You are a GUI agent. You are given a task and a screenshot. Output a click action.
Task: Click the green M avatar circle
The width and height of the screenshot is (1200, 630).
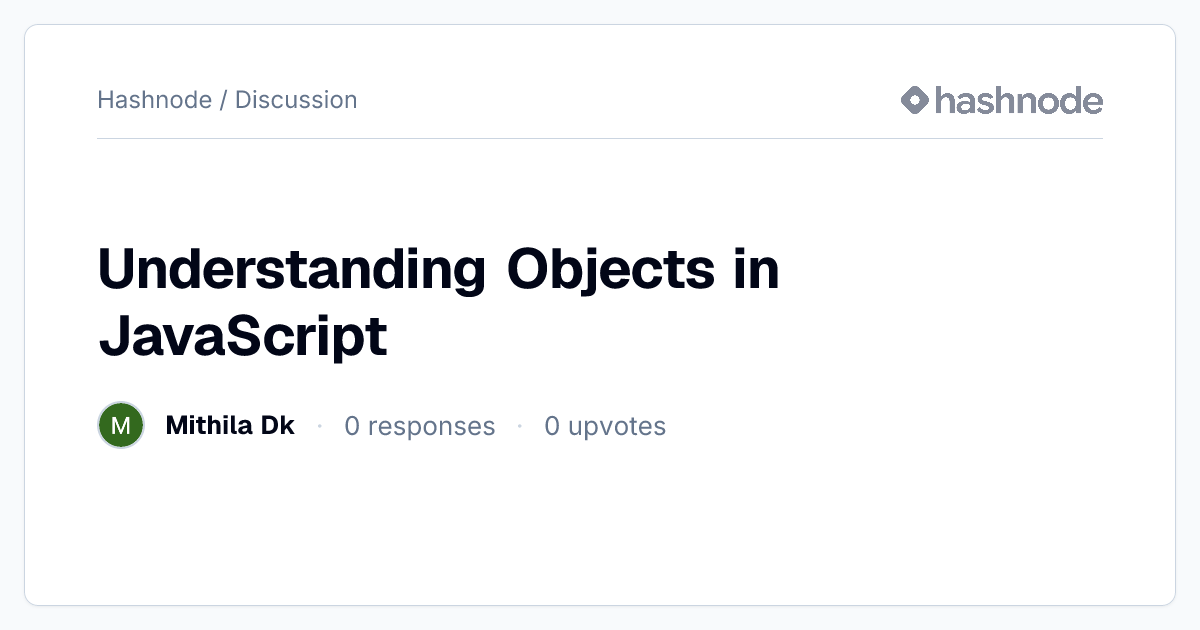coord(121,426)
